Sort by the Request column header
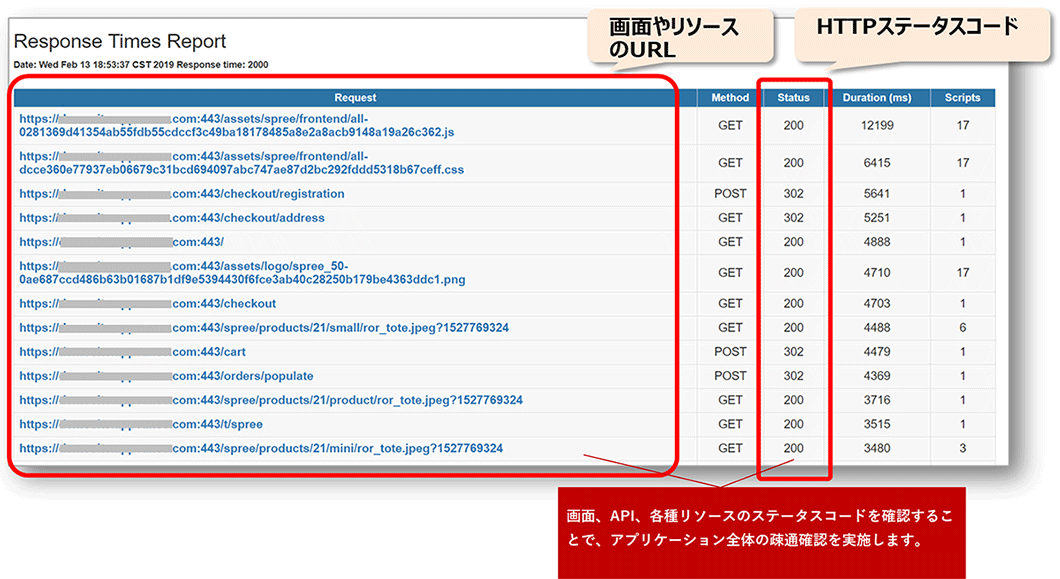Viewport: 1060px width, 579px height. pos(356,98)
